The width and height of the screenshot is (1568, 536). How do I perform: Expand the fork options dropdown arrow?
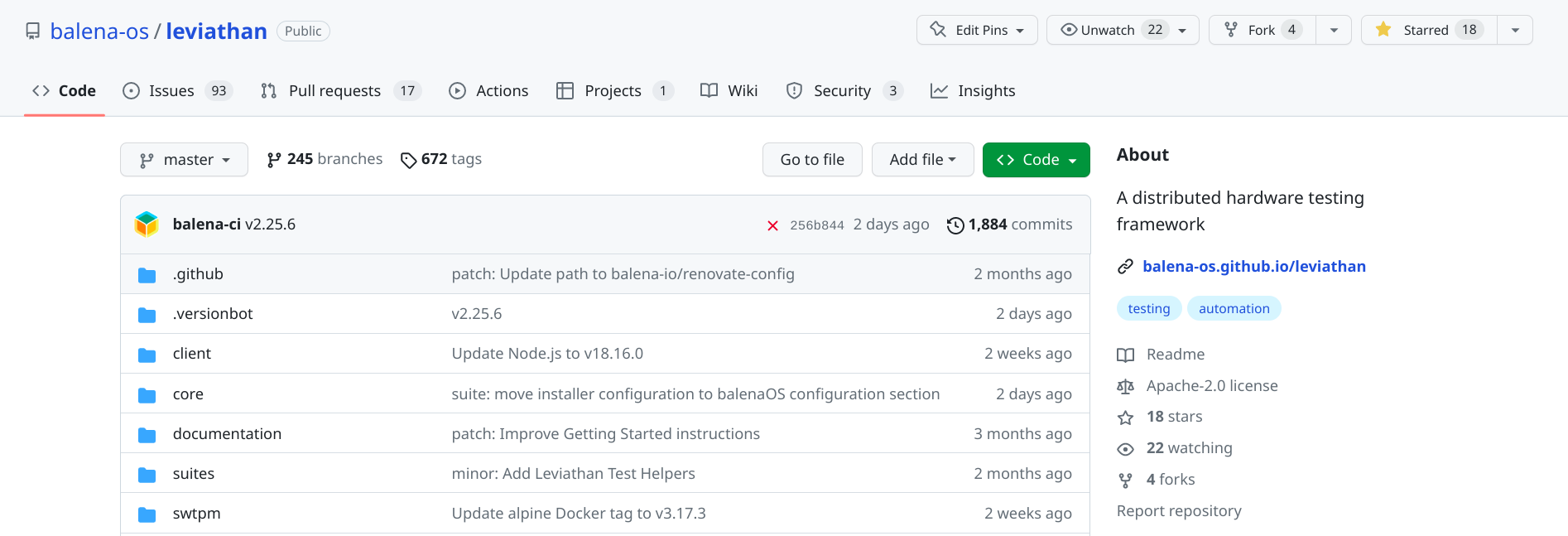pos(1334,30)
